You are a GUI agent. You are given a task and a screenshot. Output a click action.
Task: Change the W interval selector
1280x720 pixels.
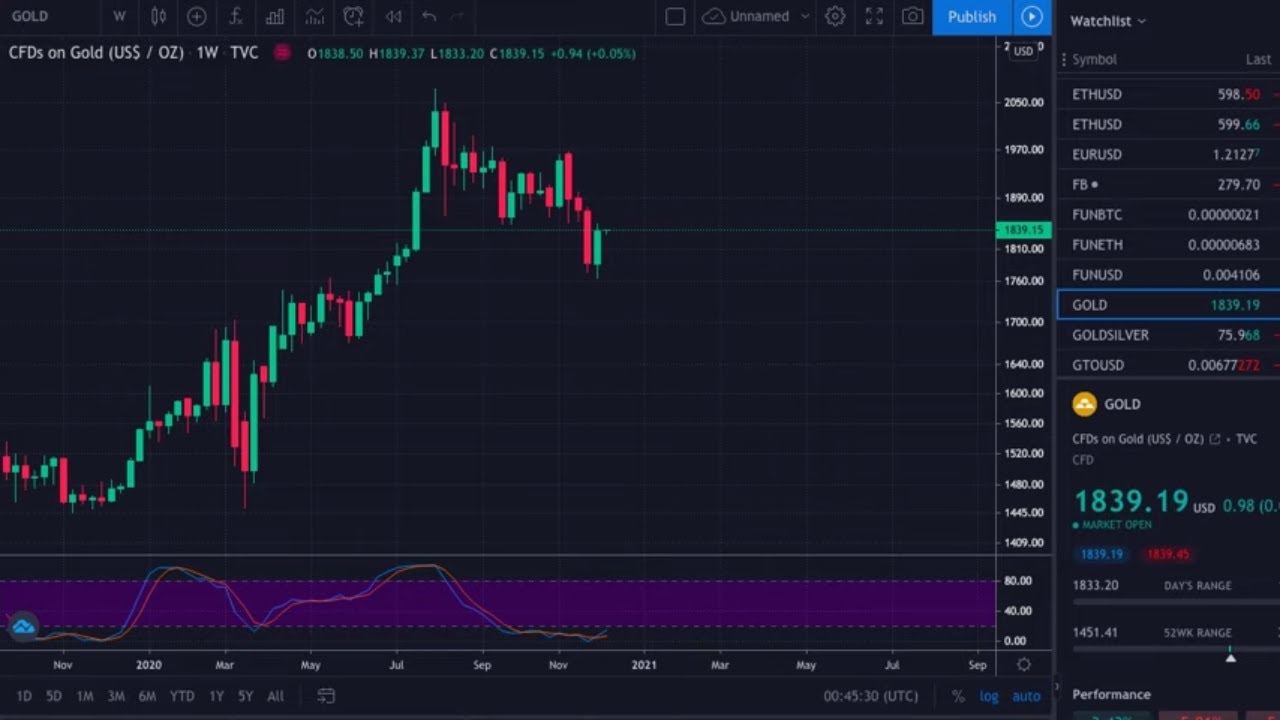tap(119, 16)
